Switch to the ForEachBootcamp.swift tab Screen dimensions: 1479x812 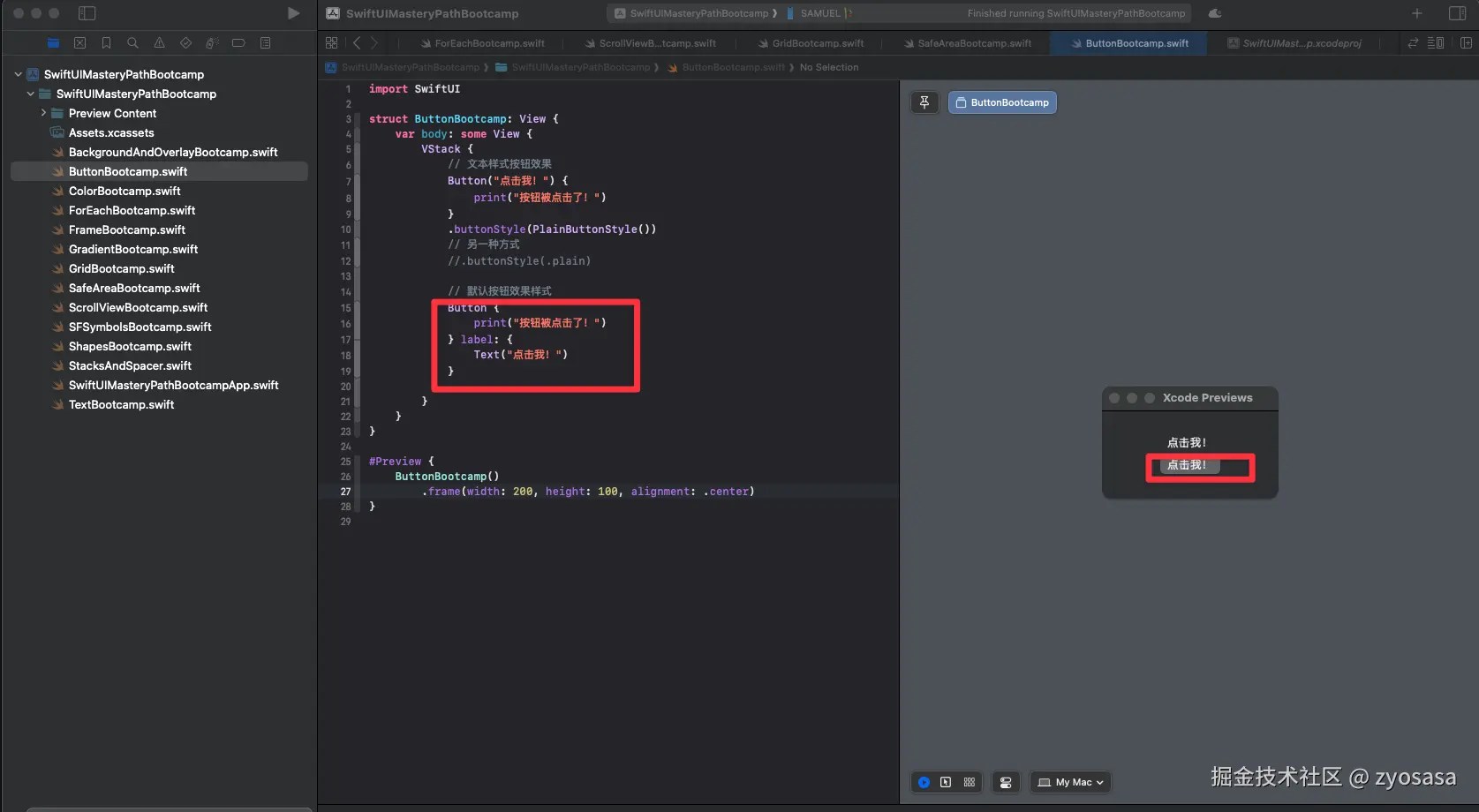[482, 43]
